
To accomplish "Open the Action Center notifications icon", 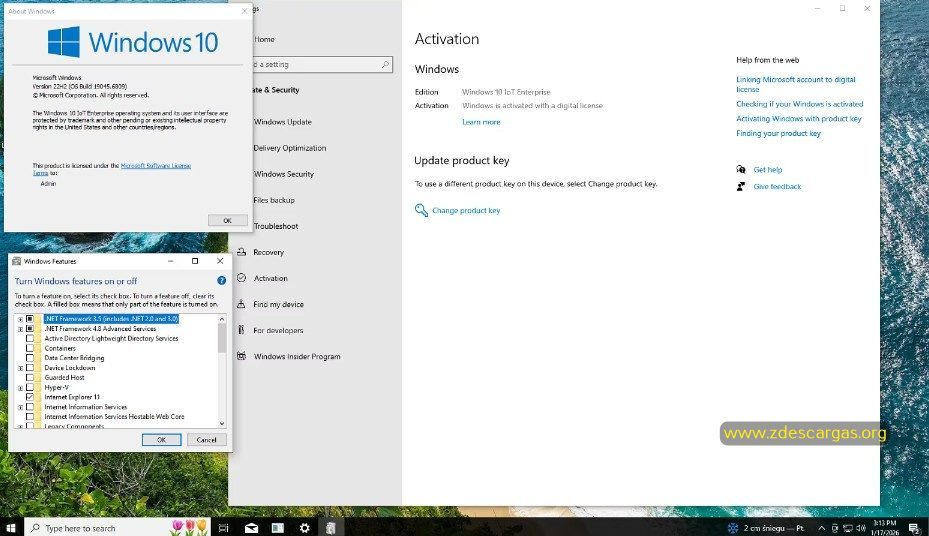I will click(x=914, y=528).
